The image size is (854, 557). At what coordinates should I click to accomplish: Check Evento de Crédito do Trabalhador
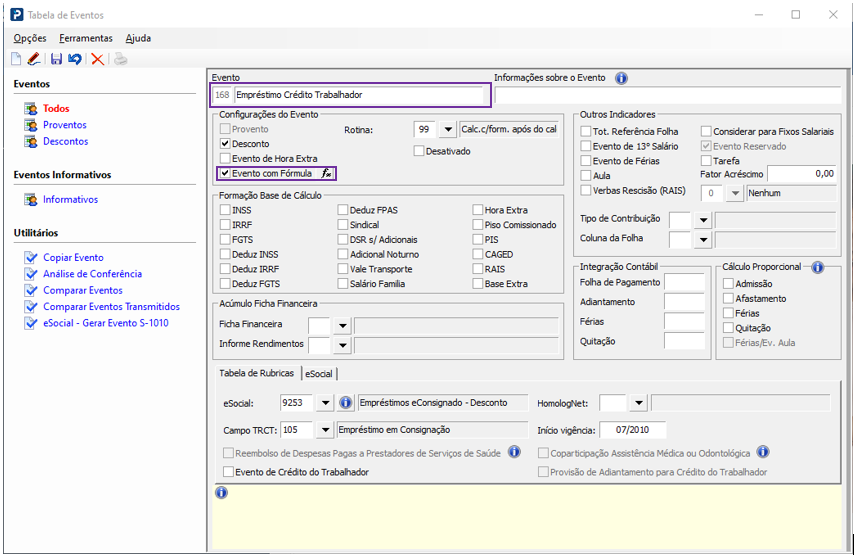click(x=228, y=472)
